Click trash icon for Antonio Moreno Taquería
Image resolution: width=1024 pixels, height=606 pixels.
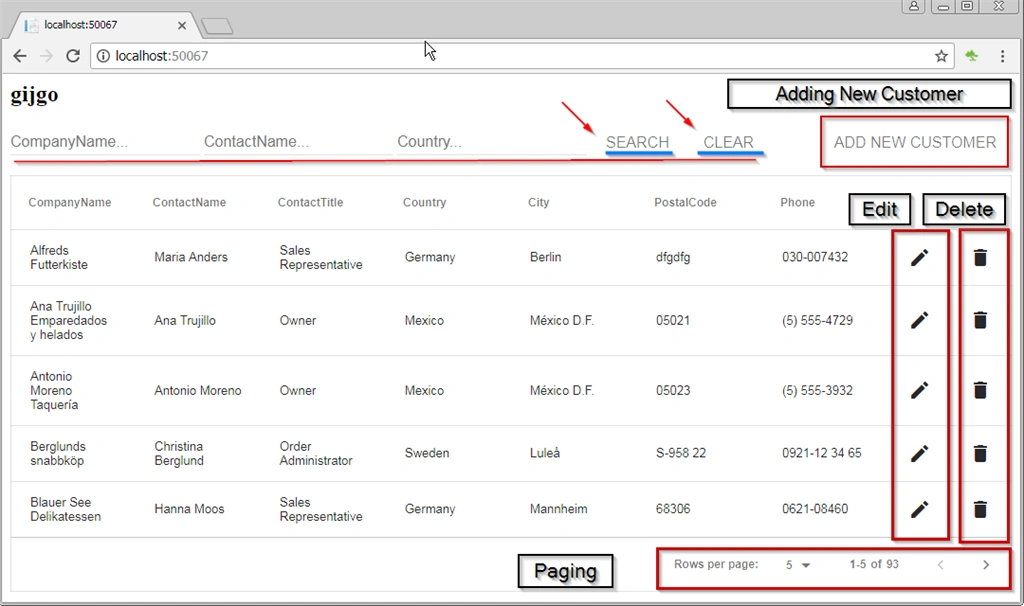[980, 390]
